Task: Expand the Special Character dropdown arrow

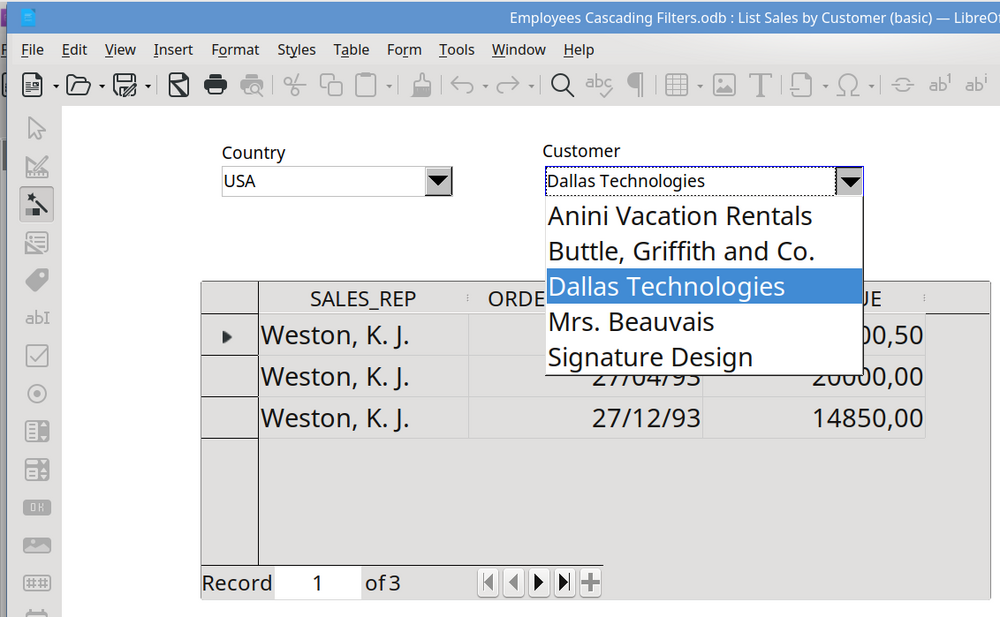Action: pyautogui.click(x=871, y=85)
